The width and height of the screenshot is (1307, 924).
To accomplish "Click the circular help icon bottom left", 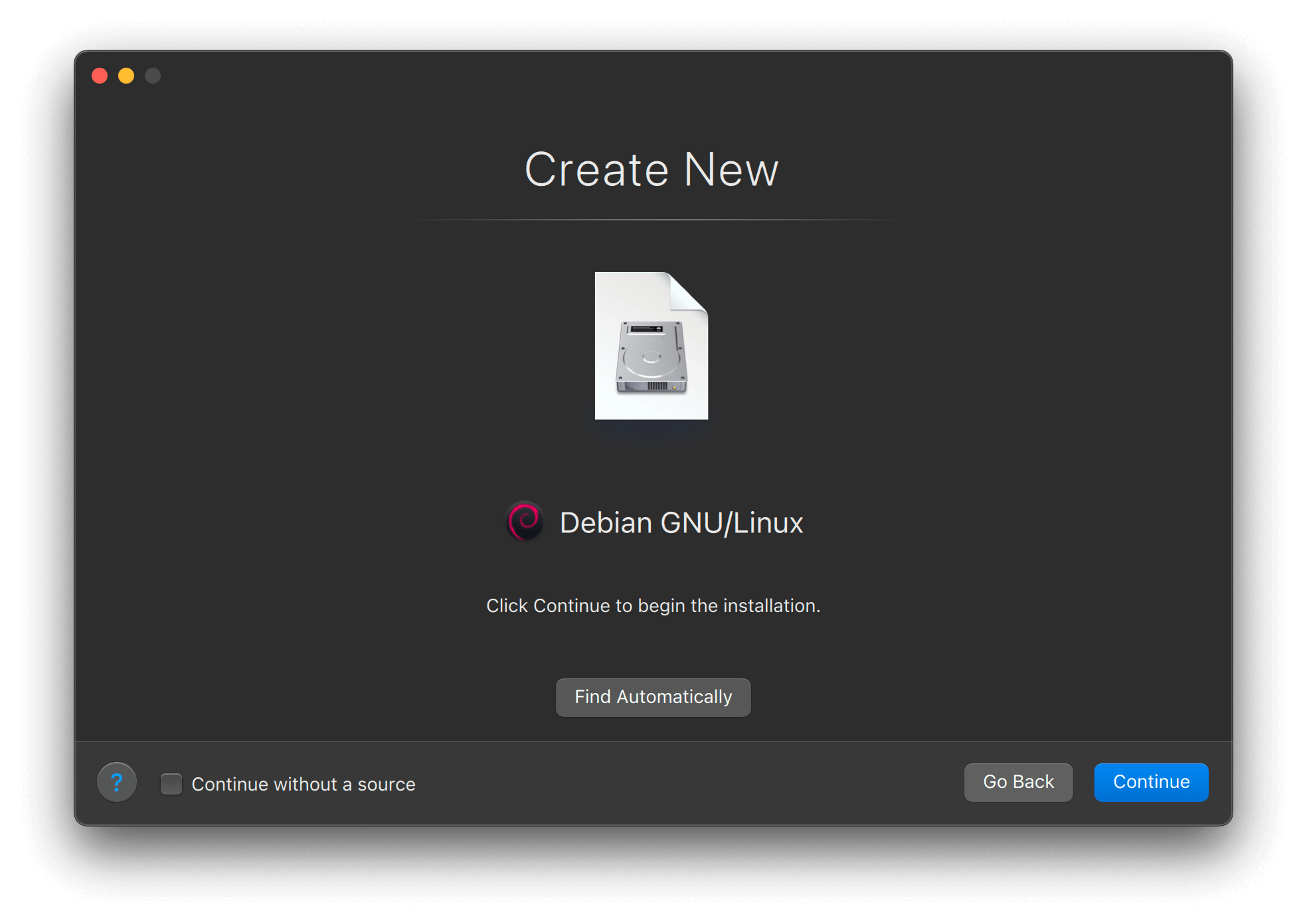I will pos(117,782).
